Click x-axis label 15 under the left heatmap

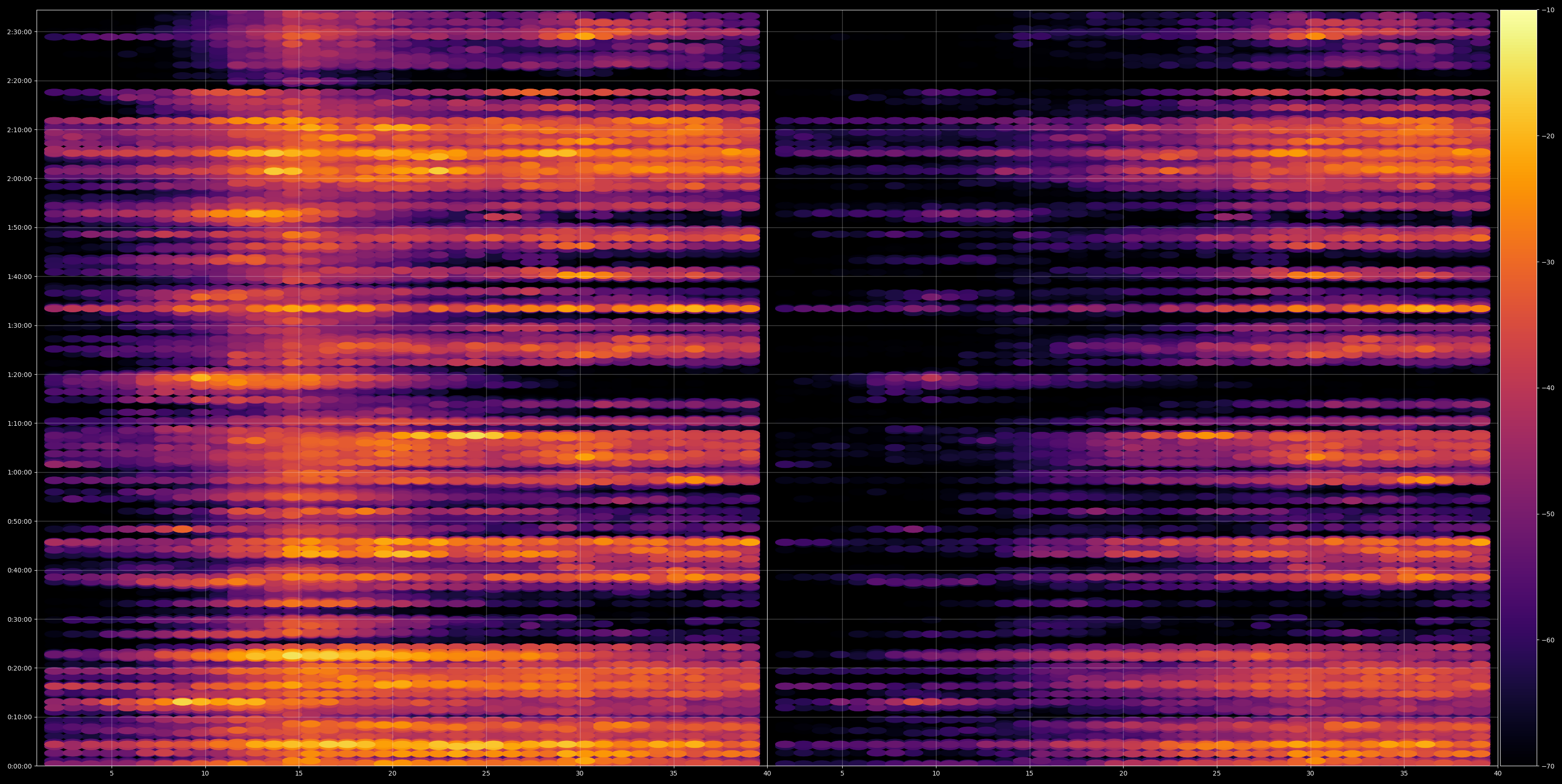(299, 774)
